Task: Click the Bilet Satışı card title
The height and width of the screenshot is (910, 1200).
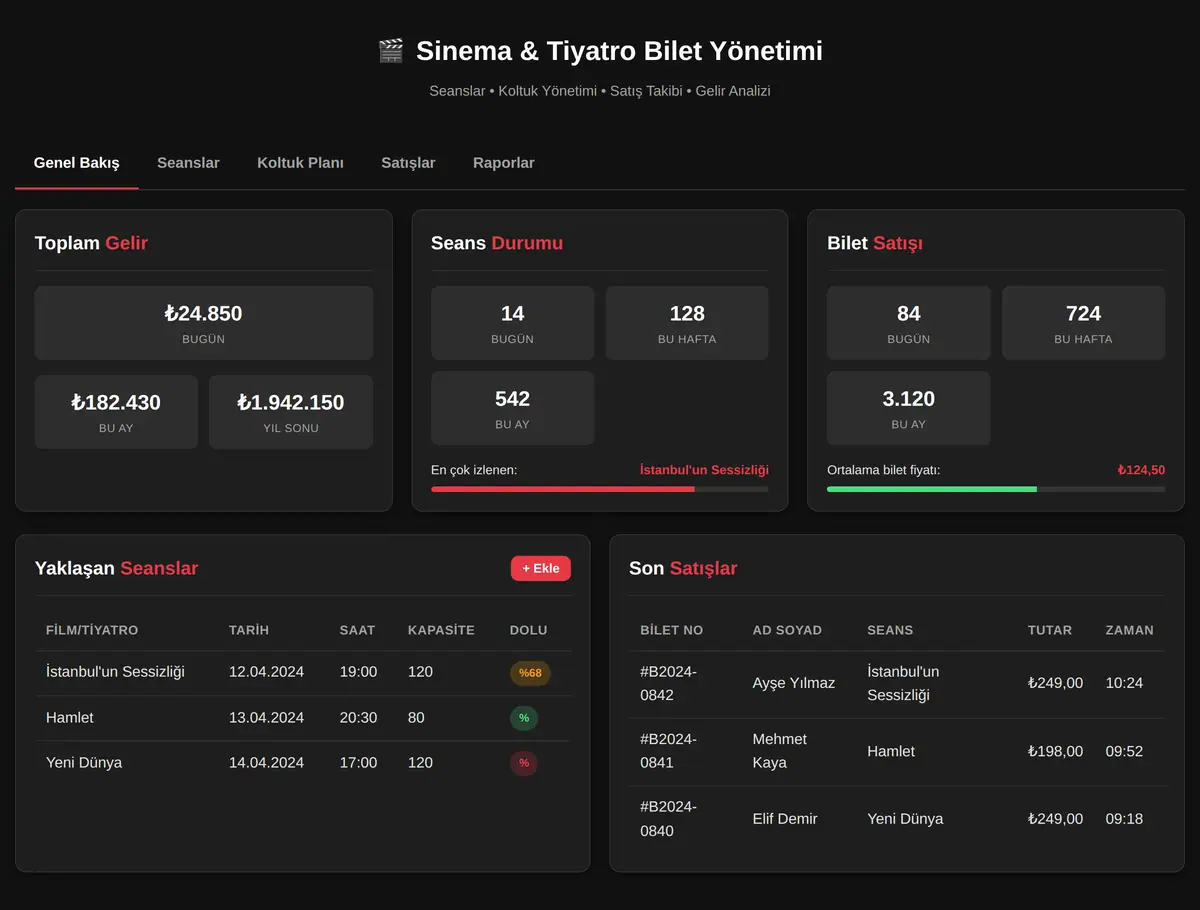Action: click(875, 243)
